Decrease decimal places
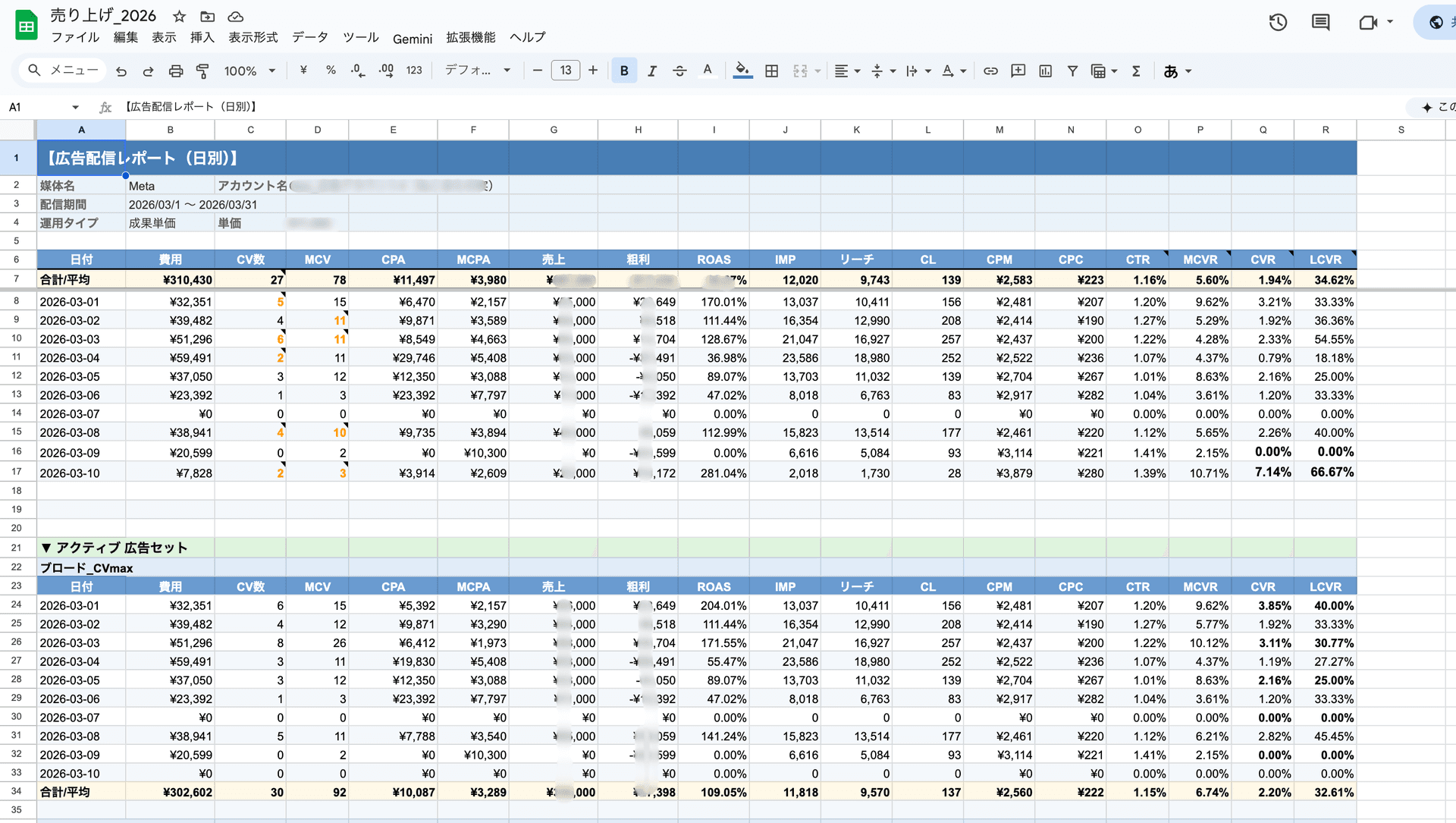This screenshot has height=823, width=1456. (x=356, y=71)
